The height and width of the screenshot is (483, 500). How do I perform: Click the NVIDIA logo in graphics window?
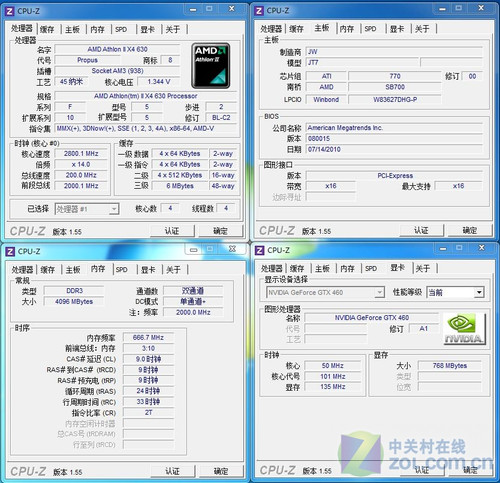[464, 328]
